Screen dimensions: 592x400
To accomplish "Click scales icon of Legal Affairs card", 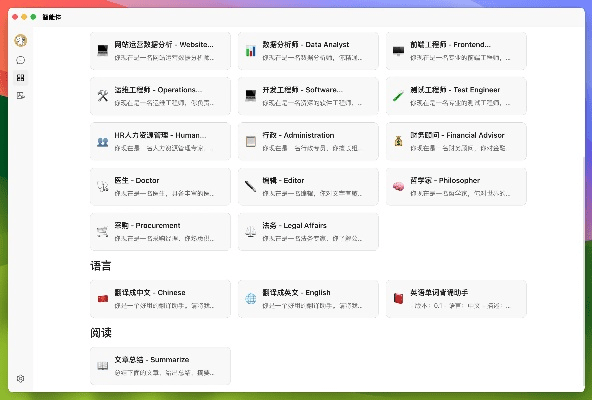I will (x=251, y=232).
